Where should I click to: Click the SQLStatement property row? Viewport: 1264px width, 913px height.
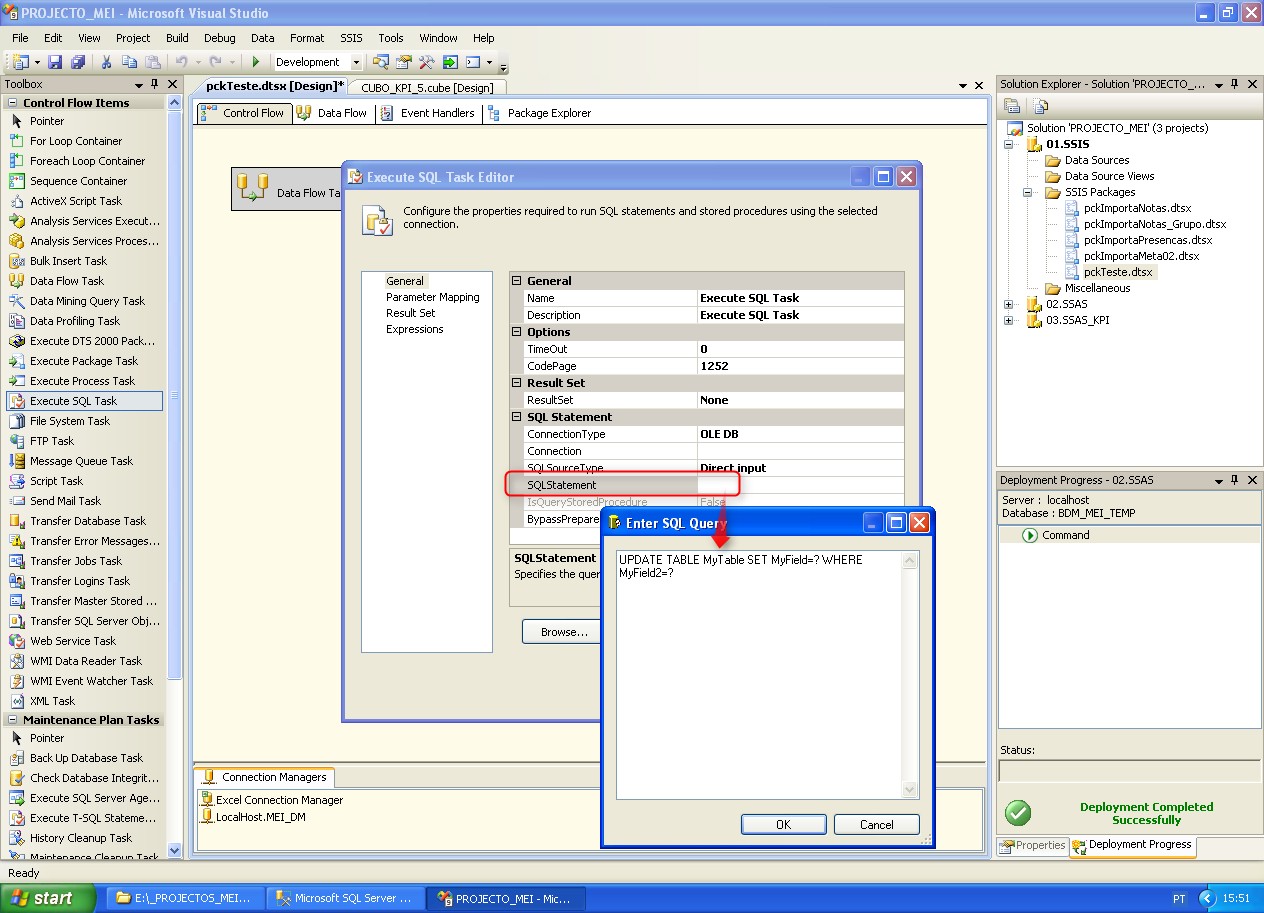tap(706, 485)
